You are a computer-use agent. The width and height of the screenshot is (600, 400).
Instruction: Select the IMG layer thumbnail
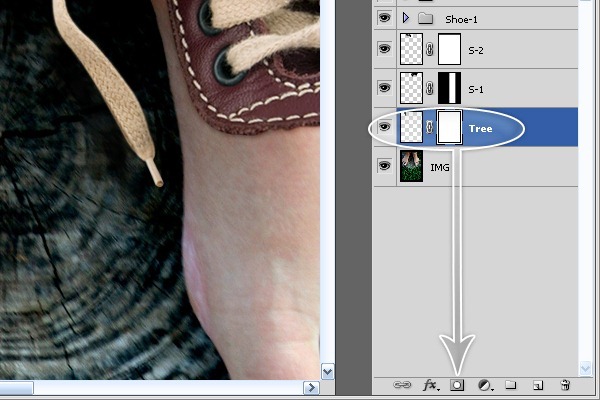pyautogui.click(x=412, y=166)
